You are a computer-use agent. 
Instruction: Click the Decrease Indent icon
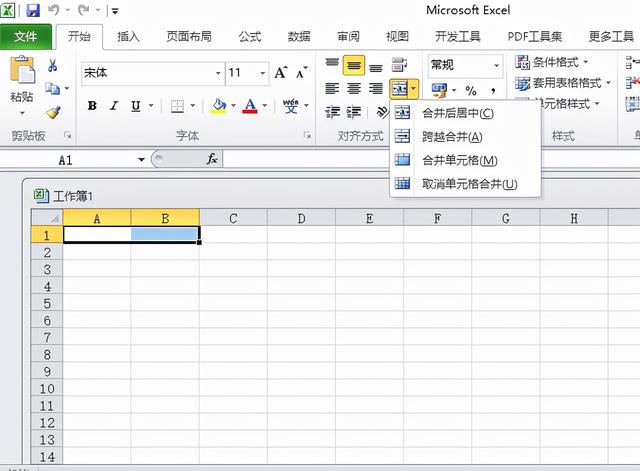(x=333, y=112)
